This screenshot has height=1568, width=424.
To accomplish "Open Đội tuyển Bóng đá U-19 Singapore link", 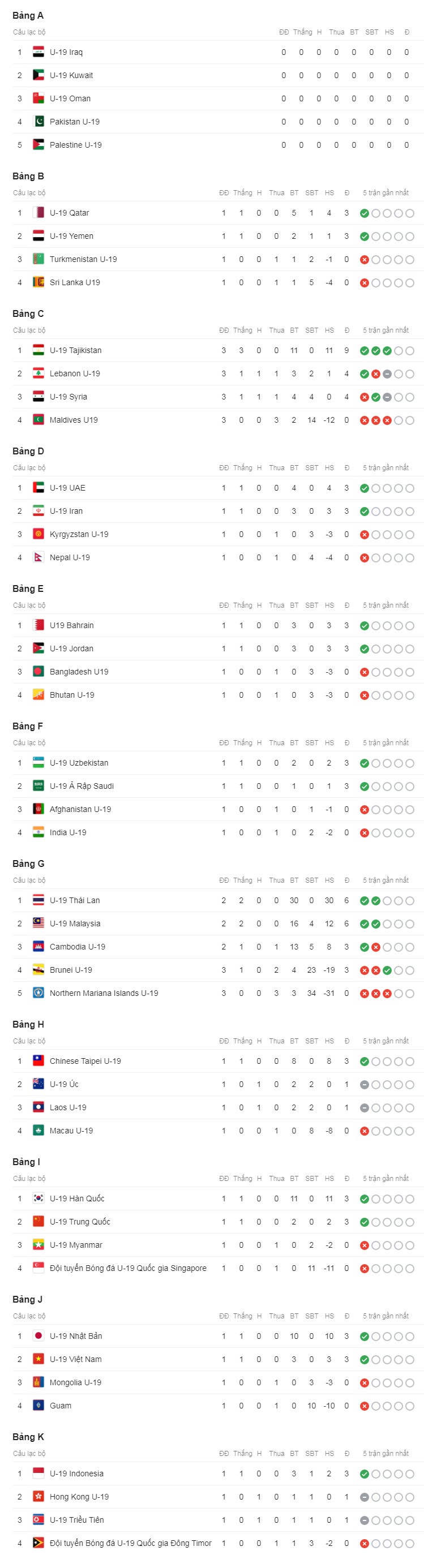I will tap(128, 1269).
